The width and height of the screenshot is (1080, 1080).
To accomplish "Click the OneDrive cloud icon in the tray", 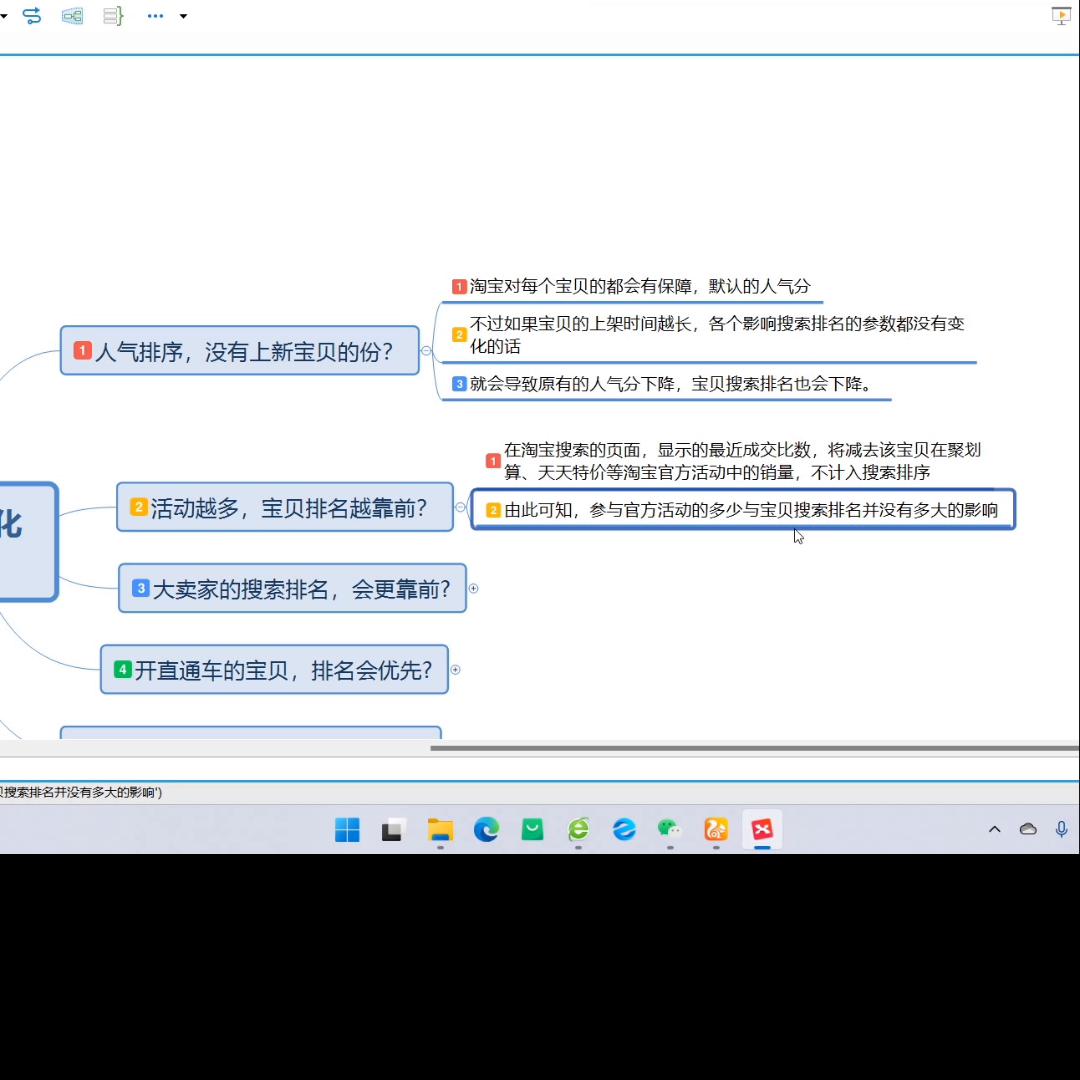I will pos(1028,829).
